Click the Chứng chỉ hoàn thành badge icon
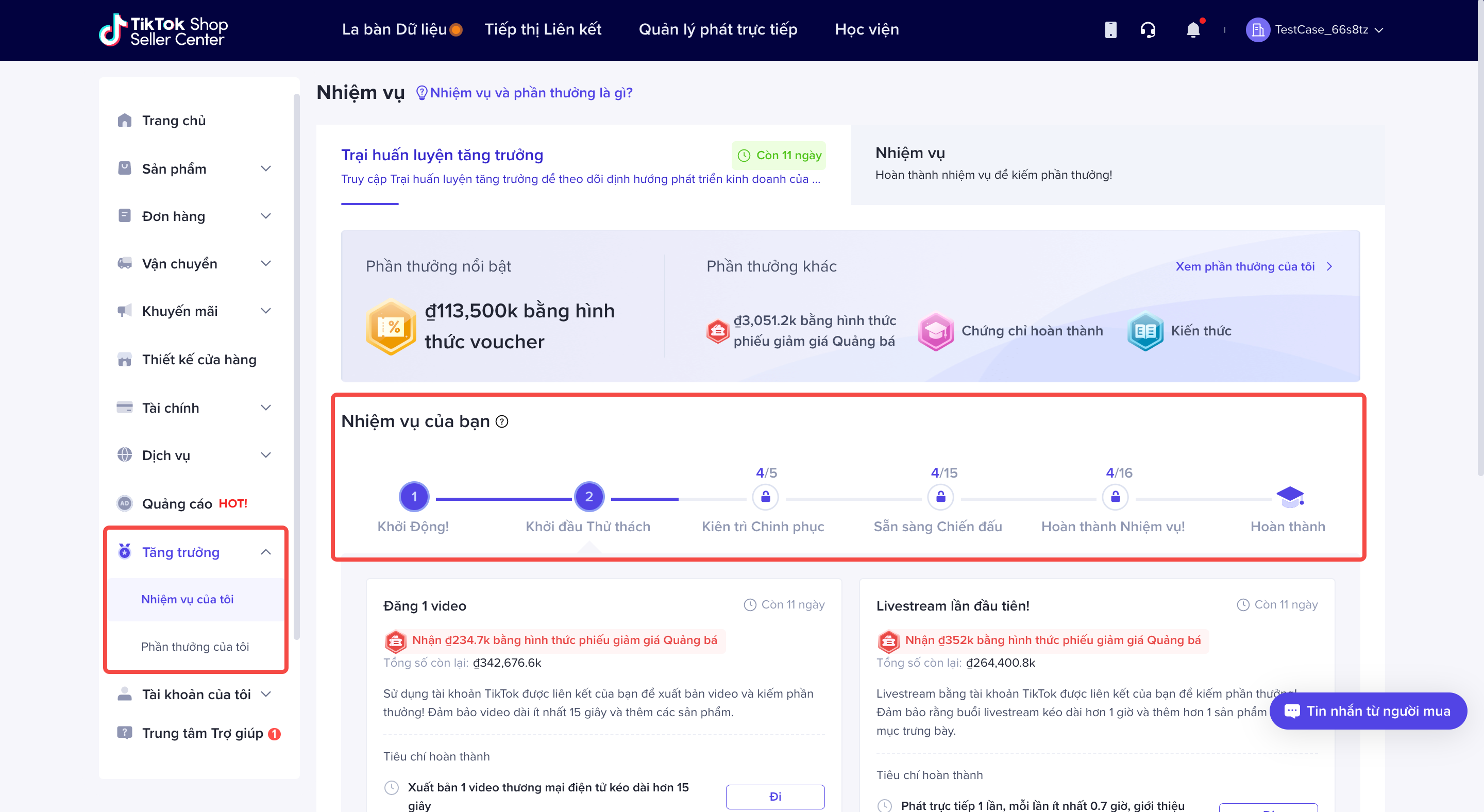The width and height of the screenshot is (1484, 812). point(936,331)
